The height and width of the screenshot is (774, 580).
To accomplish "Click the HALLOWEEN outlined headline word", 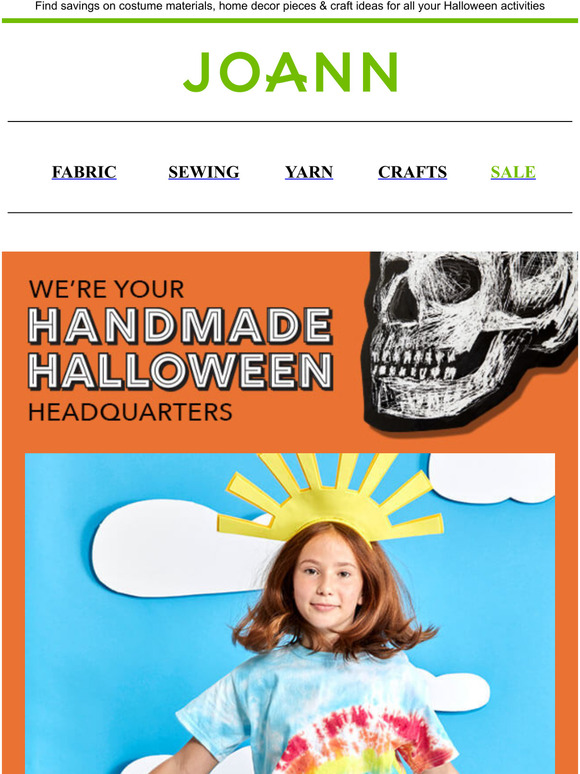I will pos(181,371).
